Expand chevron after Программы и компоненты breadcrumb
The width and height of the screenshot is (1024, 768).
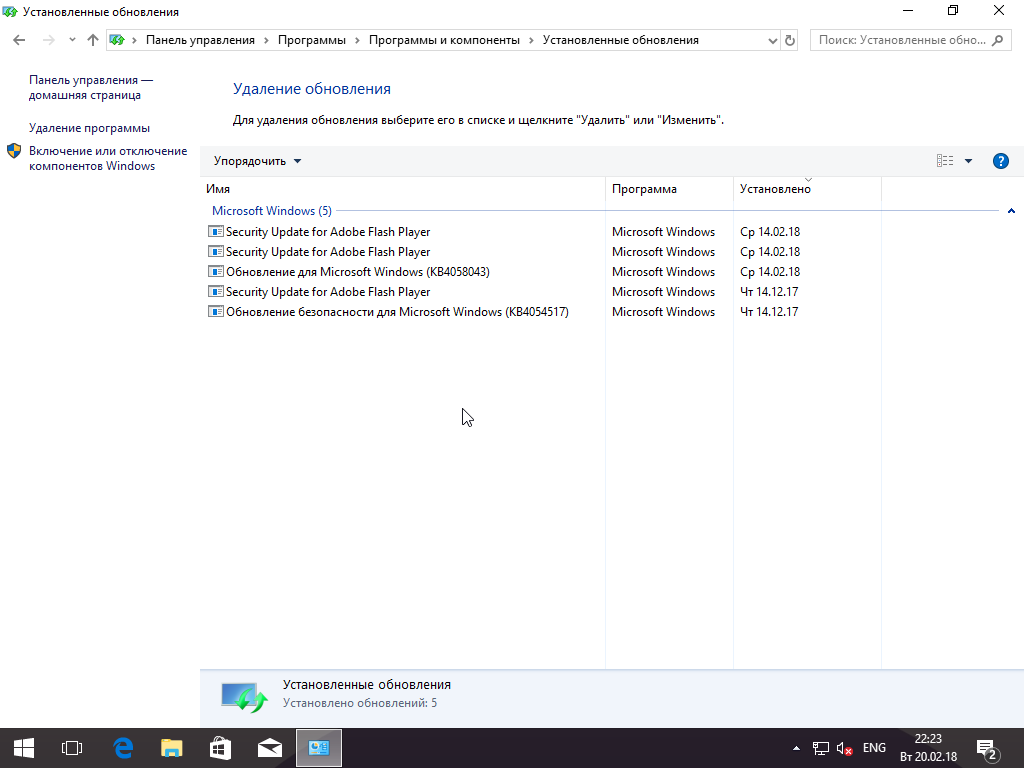click(x=531, y=40)
